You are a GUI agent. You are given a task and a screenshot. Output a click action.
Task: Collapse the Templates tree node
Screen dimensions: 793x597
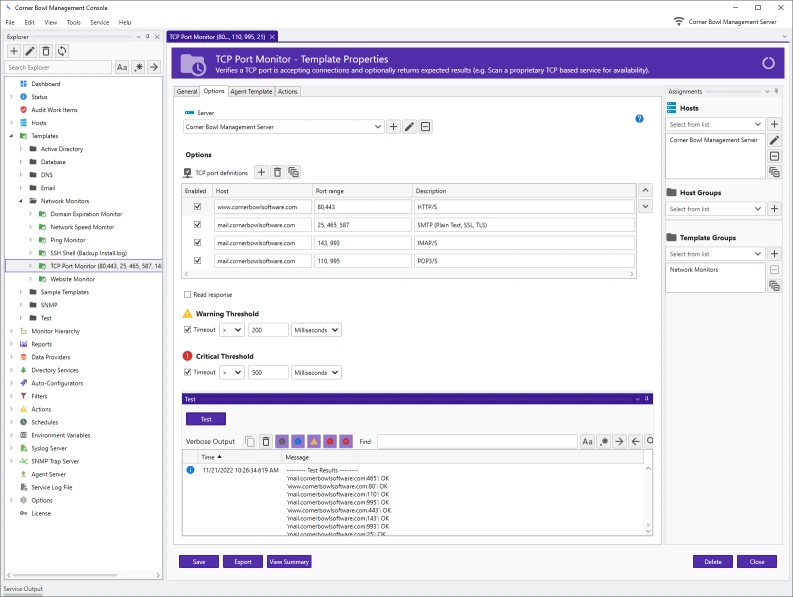12,136
